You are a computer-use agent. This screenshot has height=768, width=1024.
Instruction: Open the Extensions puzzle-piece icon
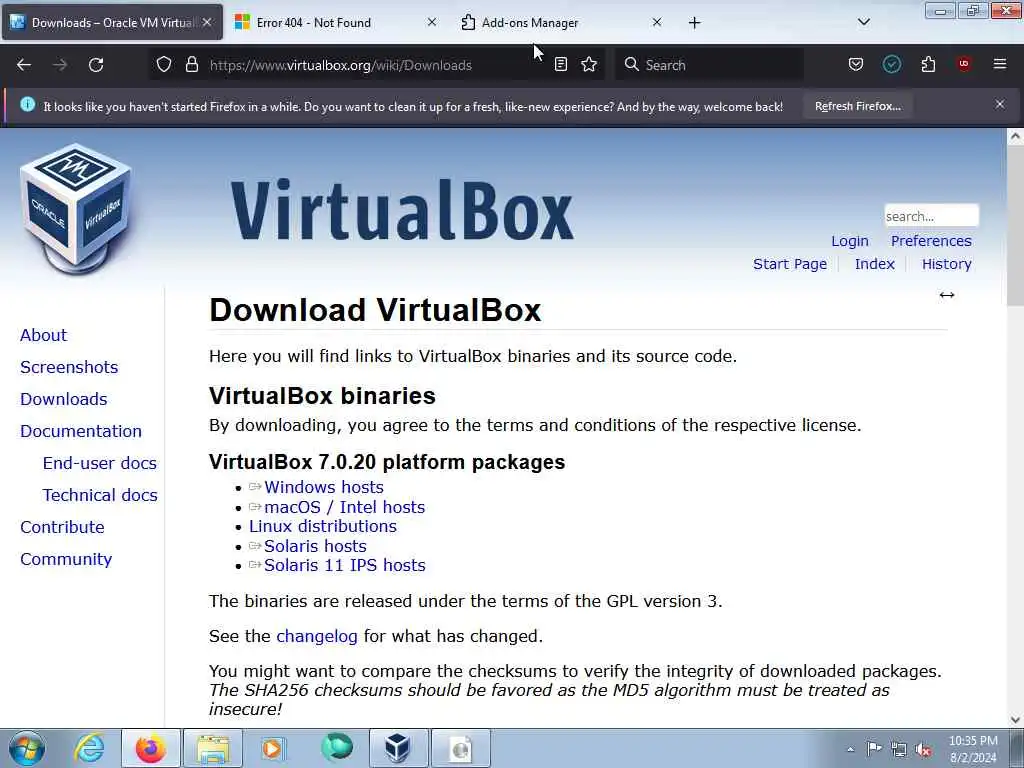pos(928,64)
